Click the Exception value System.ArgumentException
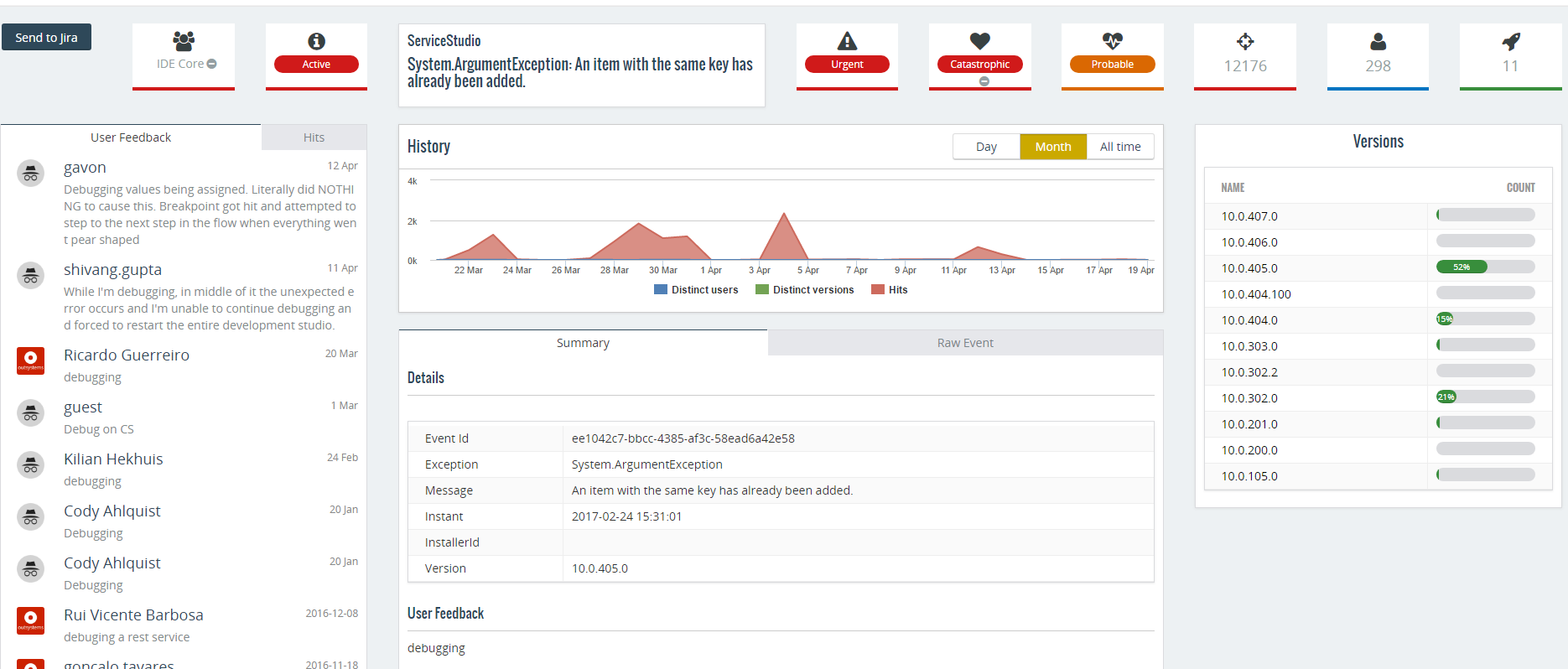The height and width of the screenshot is (669, 1568). tap(646, 464)
